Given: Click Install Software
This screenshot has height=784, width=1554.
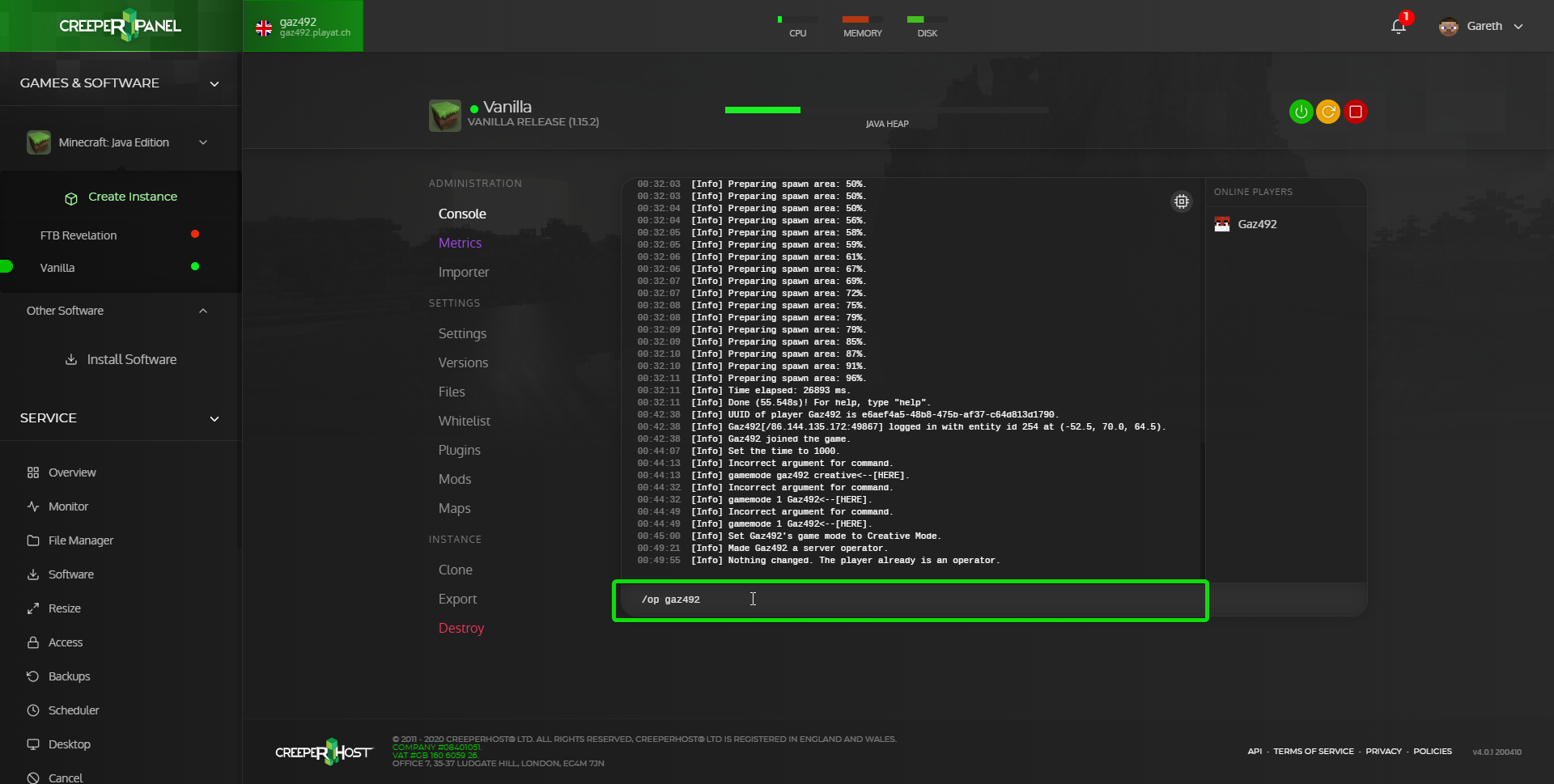Looking at the screenshot, I should [132, 359].
